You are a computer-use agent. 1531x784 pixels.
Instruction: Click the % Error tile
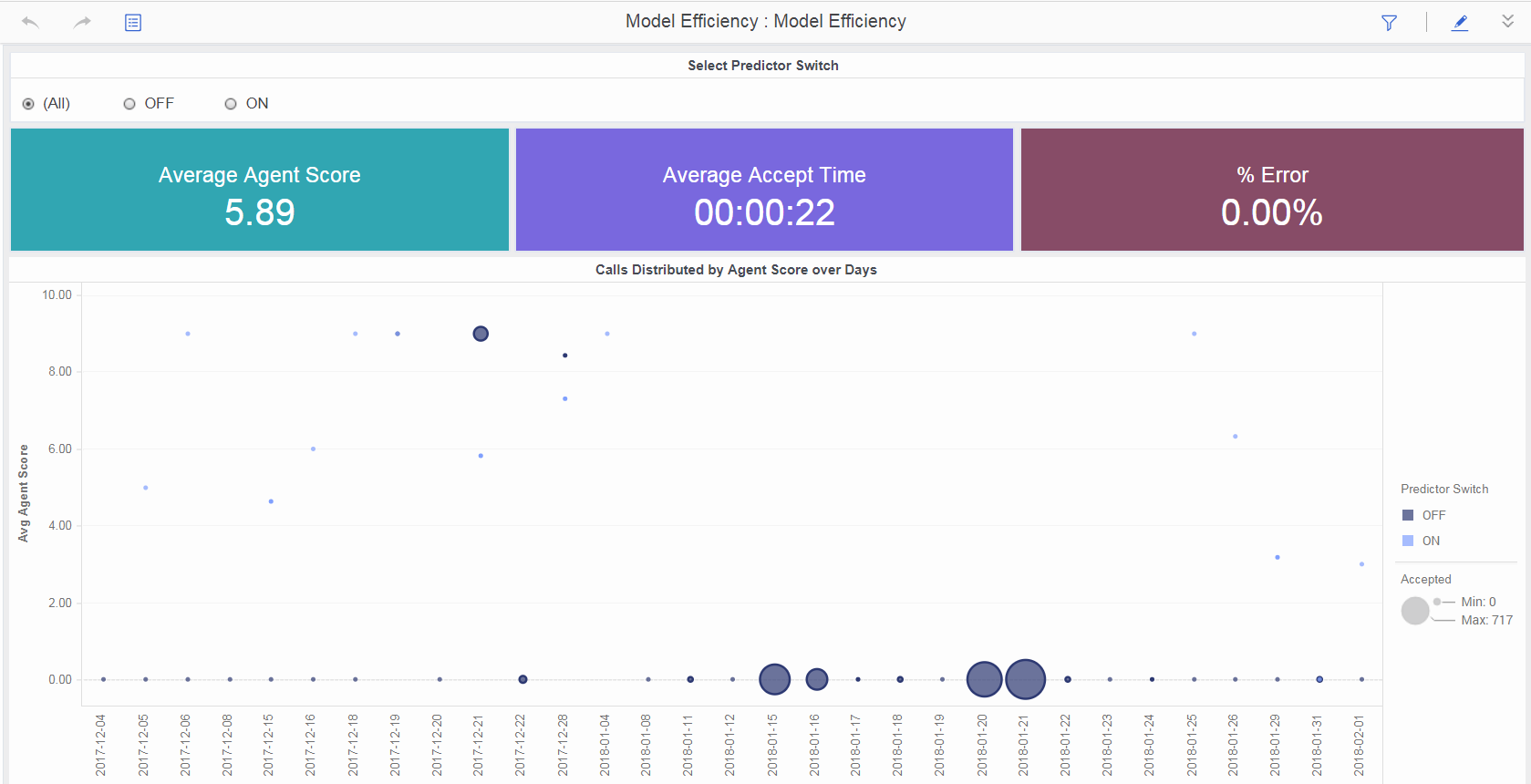pos(1272,190)
